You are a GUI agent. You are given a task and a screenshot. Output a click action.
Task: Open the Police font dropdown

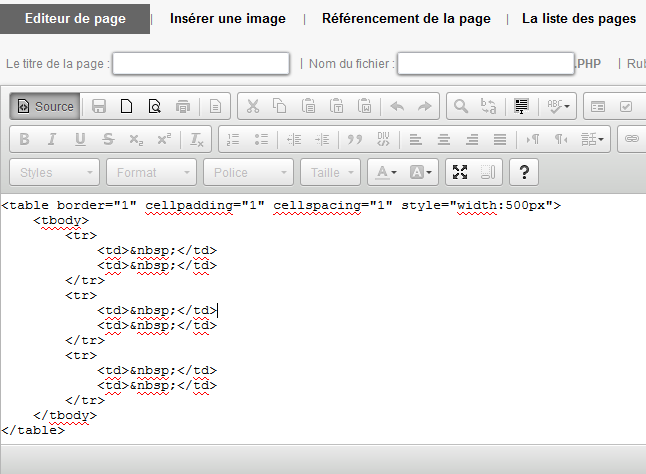249,172
